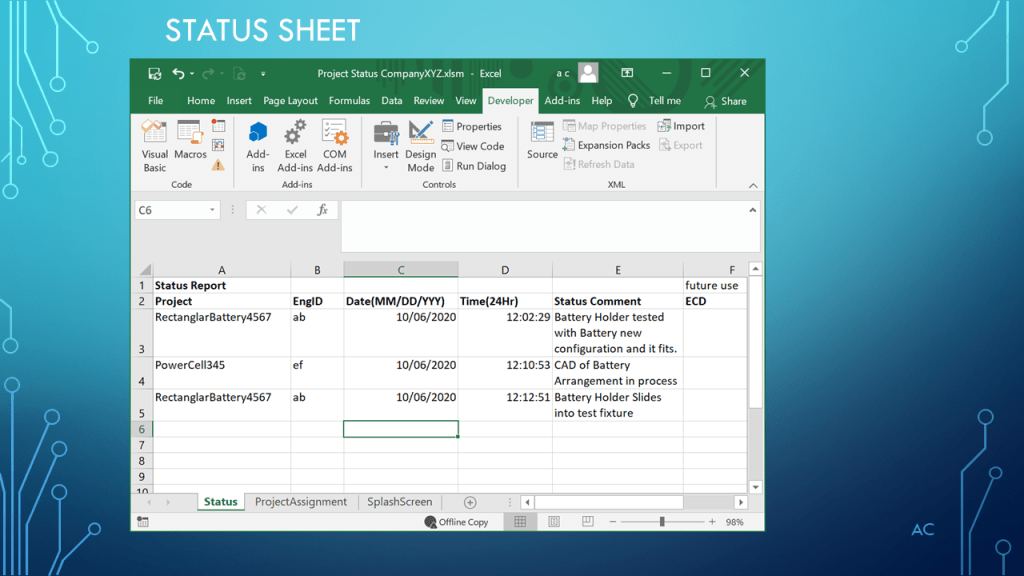Click the Insert Function fx icon

[322, 210]
